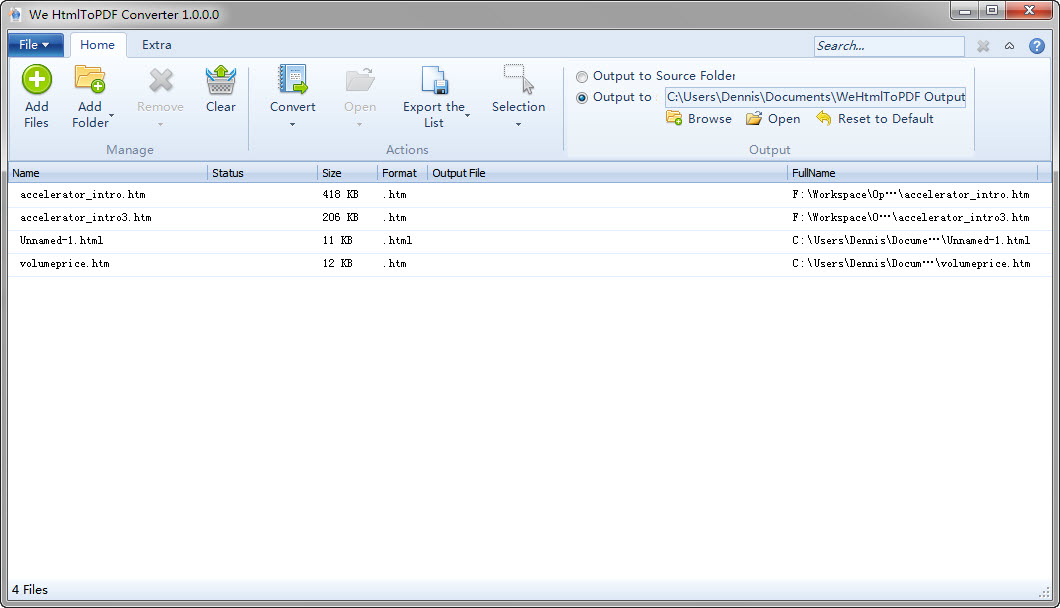The width and height of the screenshot is (1060, 608).
Task: Click the 11 KB size cell
Action: (337, 241)
